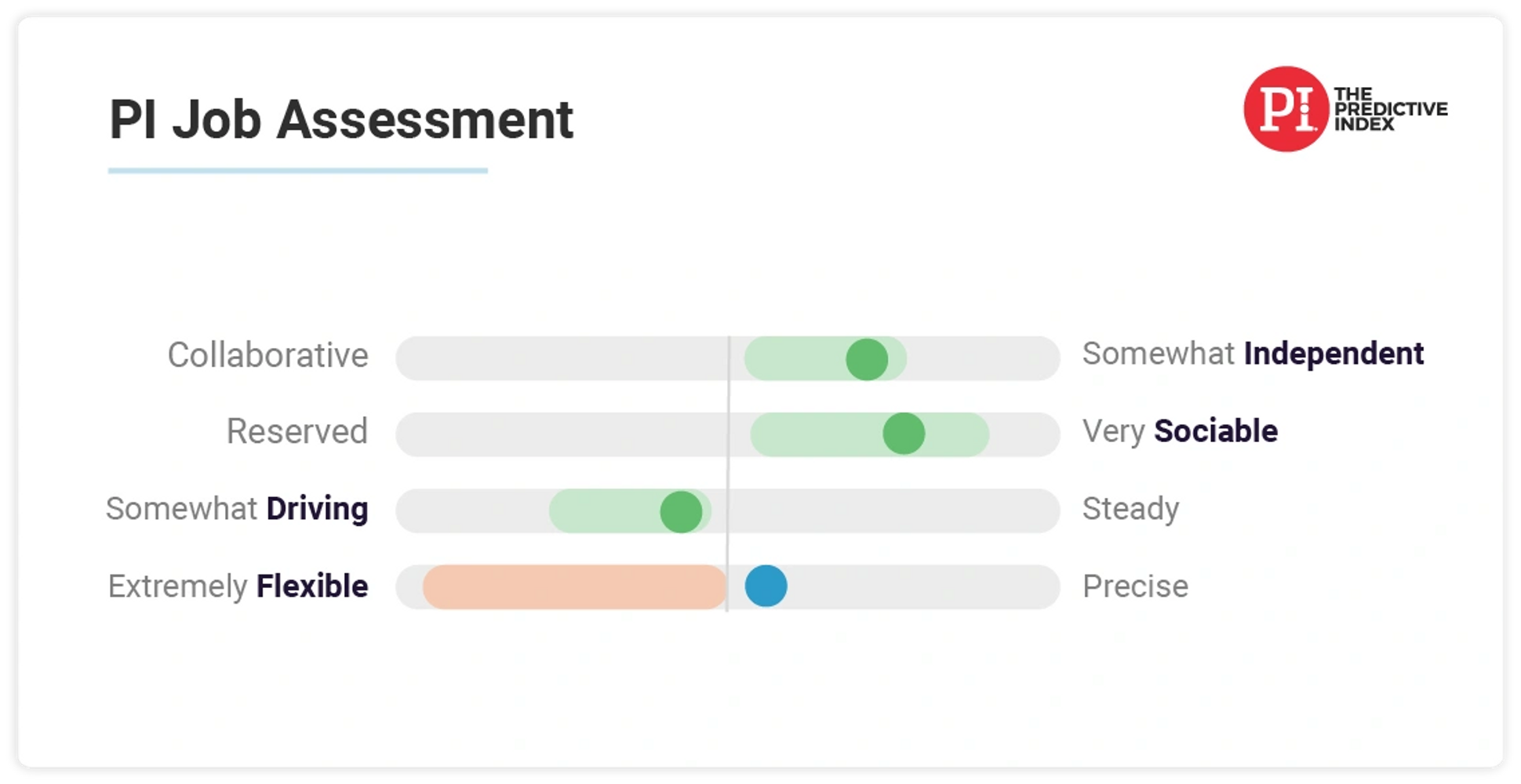The height and width of the screenshot is (784, 1521).
Task: Click the Extremely Flexible label
Action: pyautogui.click(x=238, y=586)
